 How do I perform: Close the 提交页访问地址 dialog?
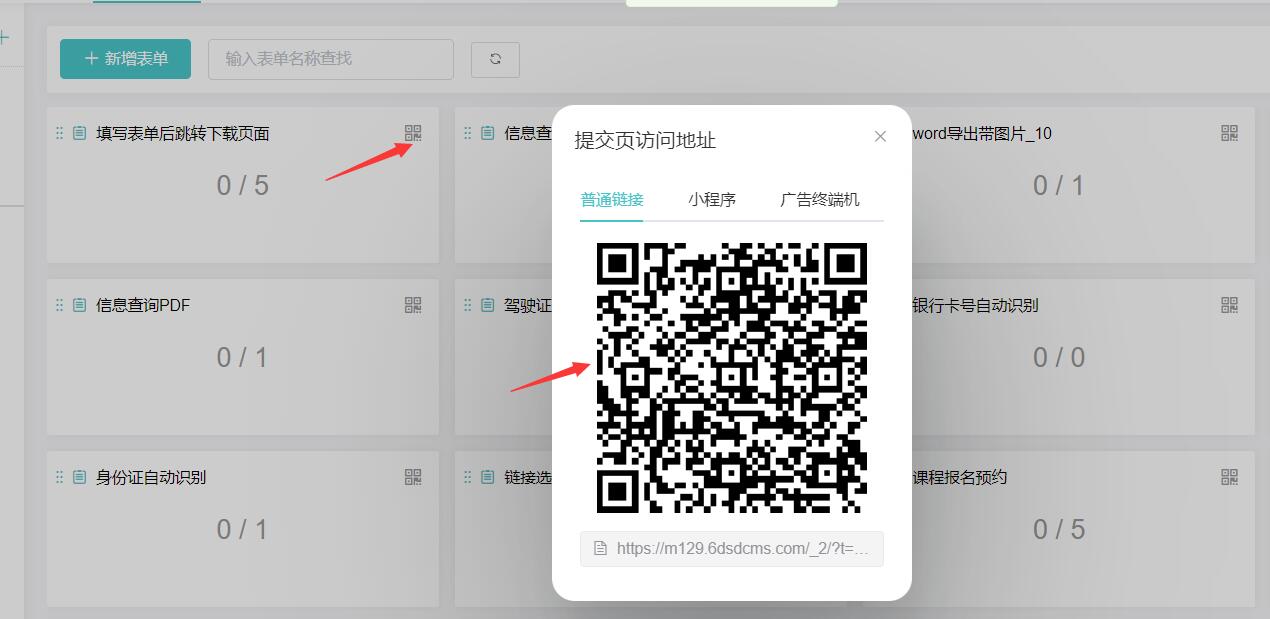pyautogui.click(x=880, y=136)
